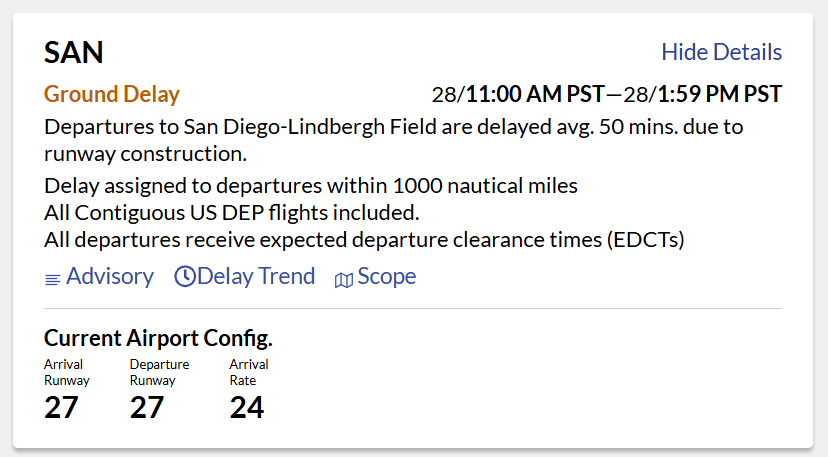Click the Arrival Runway label
The image size is (828, 457).
coord(67,372)
